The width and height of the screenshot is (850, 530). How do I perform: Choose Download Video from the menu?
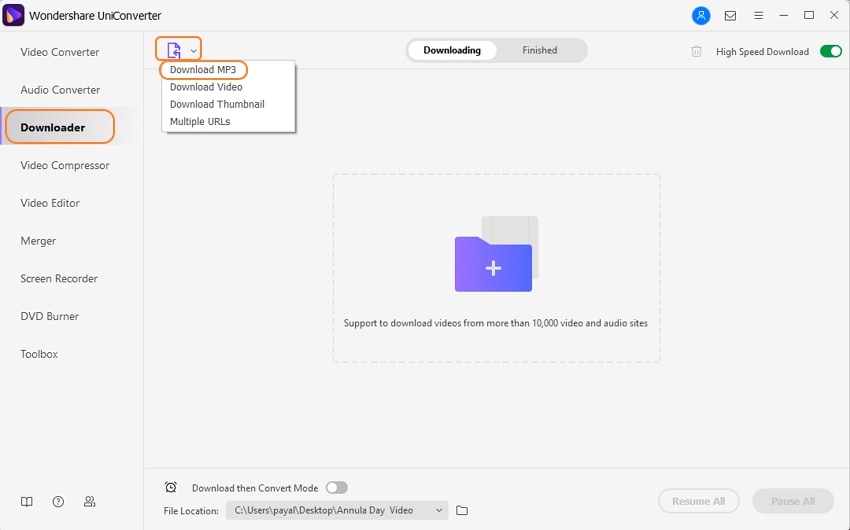(206, 87)
